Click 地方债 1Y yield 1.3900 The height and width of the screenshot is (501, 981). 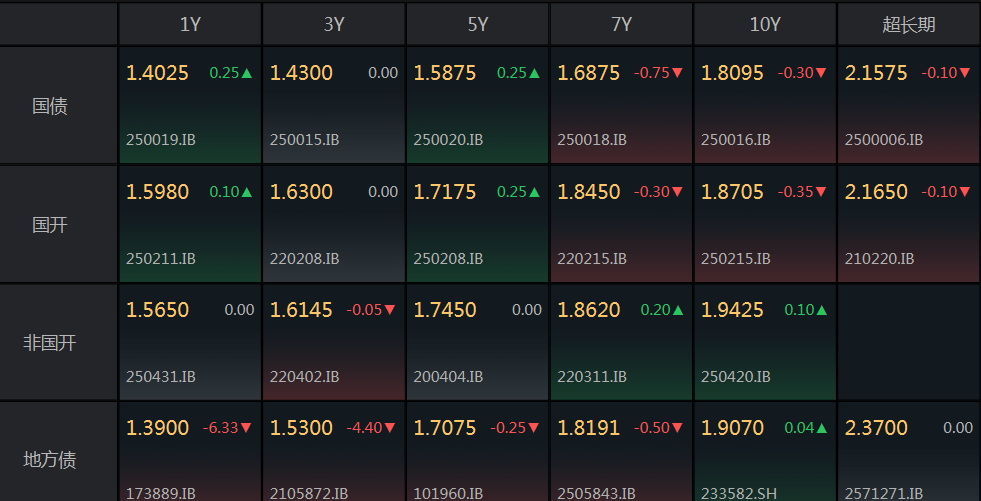click(157, 428)
